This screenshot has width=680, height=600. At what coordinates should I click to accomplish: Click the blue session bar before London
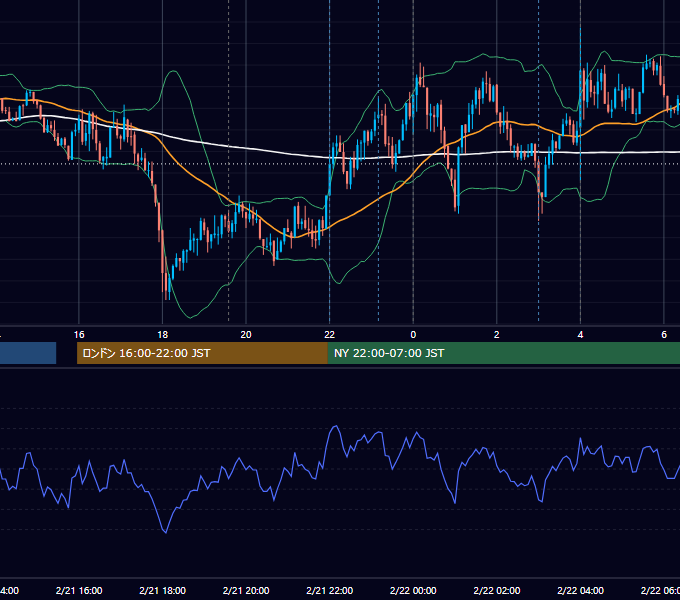tap(28, 353)
